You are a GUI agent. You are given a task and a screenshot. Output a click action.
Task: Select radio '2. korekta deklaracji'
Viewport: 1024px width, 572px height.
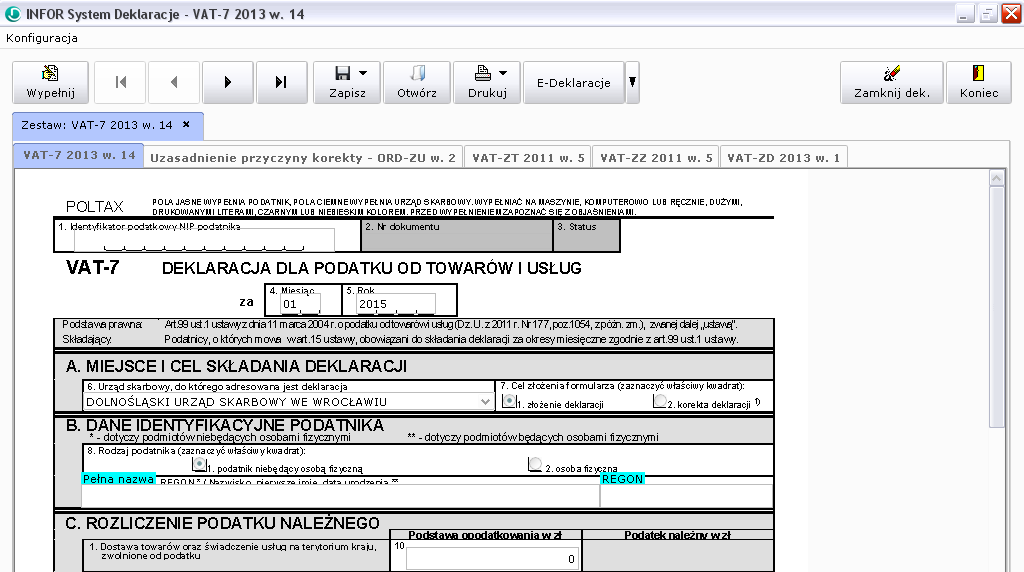coord(660,401)
